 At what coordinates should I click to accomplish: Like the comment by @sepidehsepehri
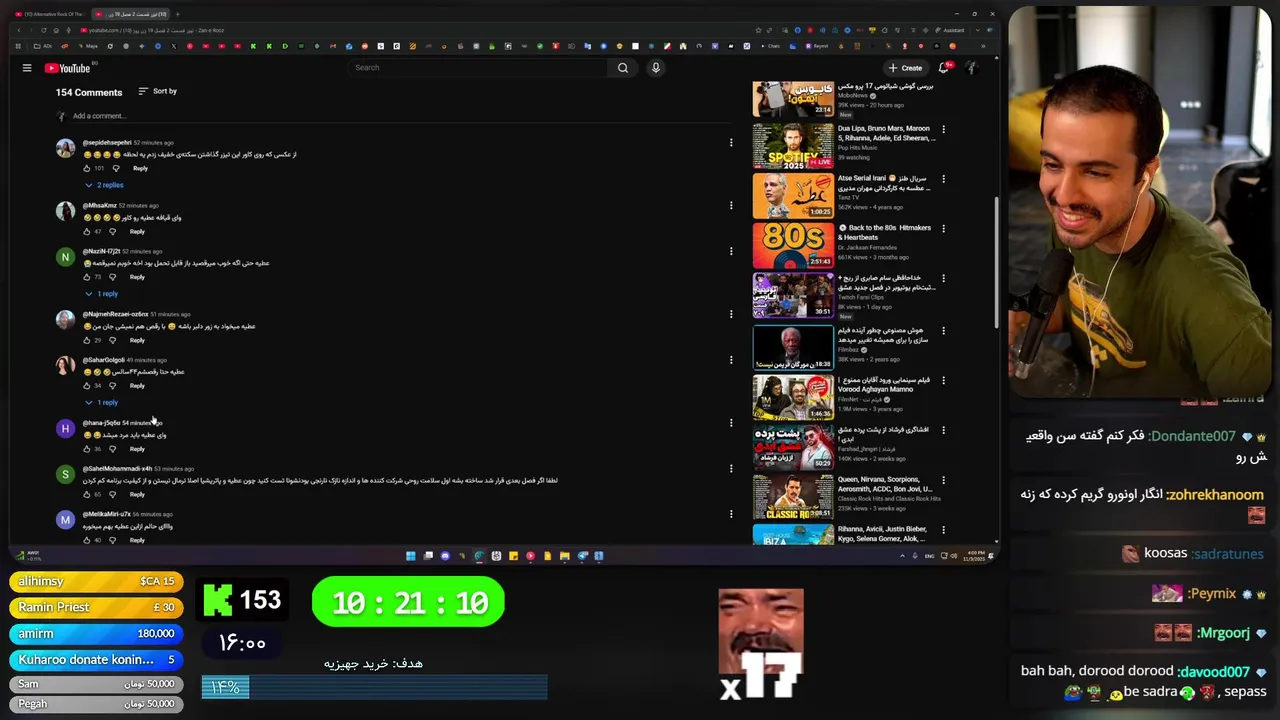87,168
